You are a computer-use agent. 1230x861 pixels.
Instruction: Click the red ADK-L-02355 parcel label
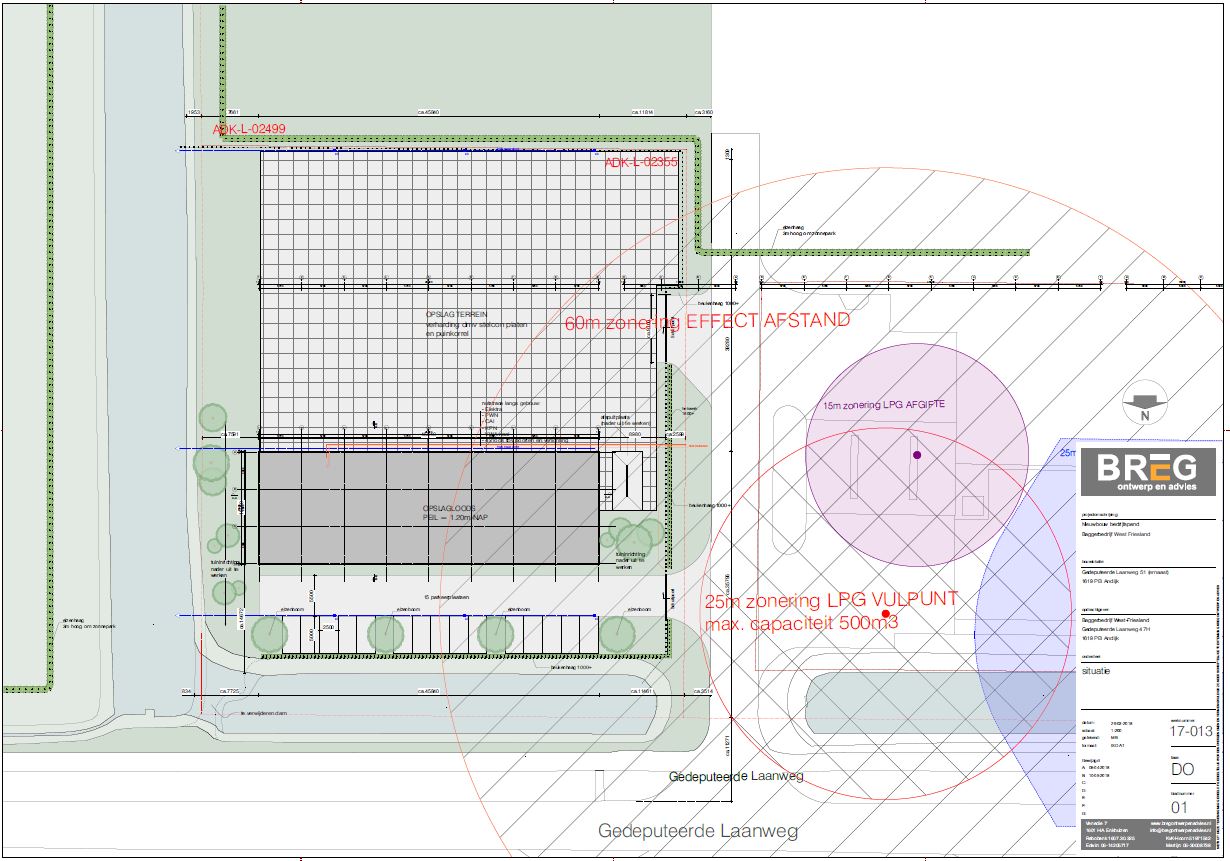pyautogui.click(x=642, y=161)
